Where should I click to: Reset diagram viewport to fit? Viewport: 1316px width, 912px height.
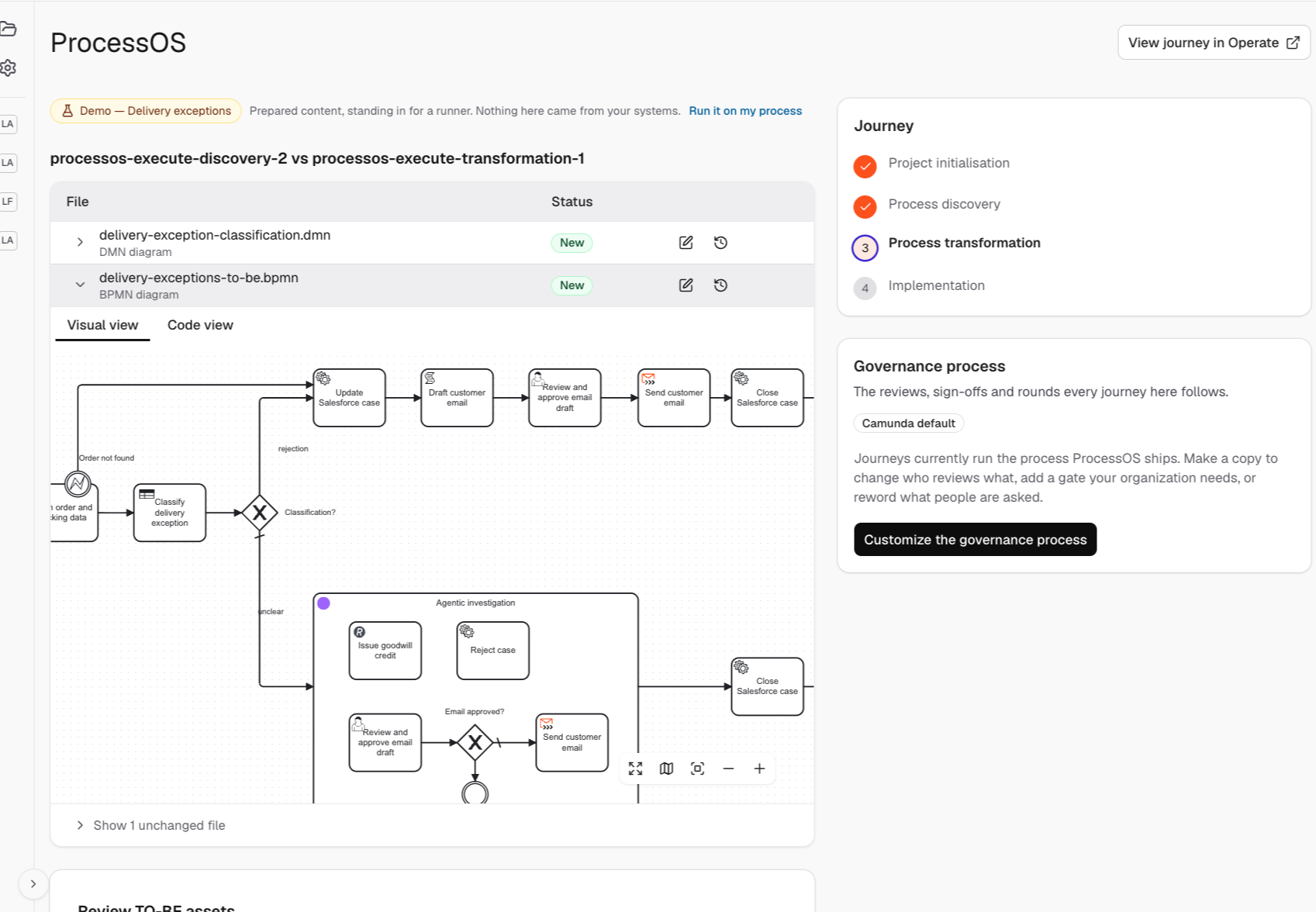click(x=697, y=769)
